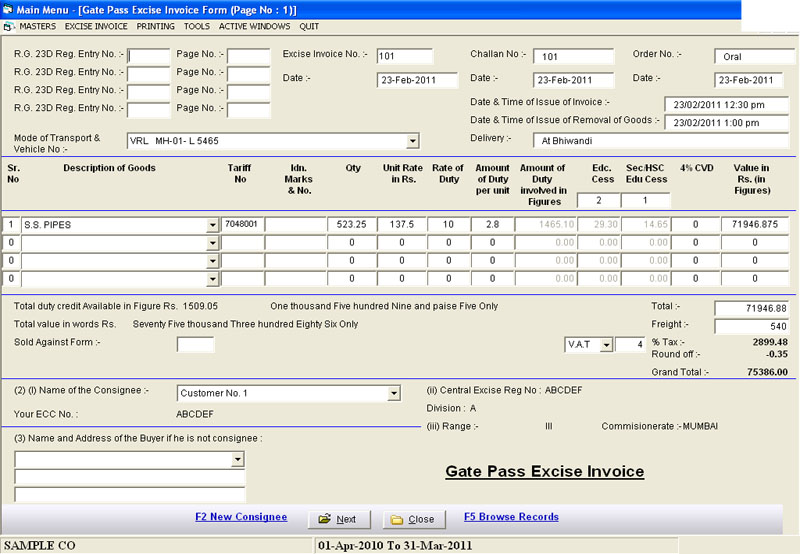Open the PRINTING menu
Viewport: 800px width, 554px height.
156,26
